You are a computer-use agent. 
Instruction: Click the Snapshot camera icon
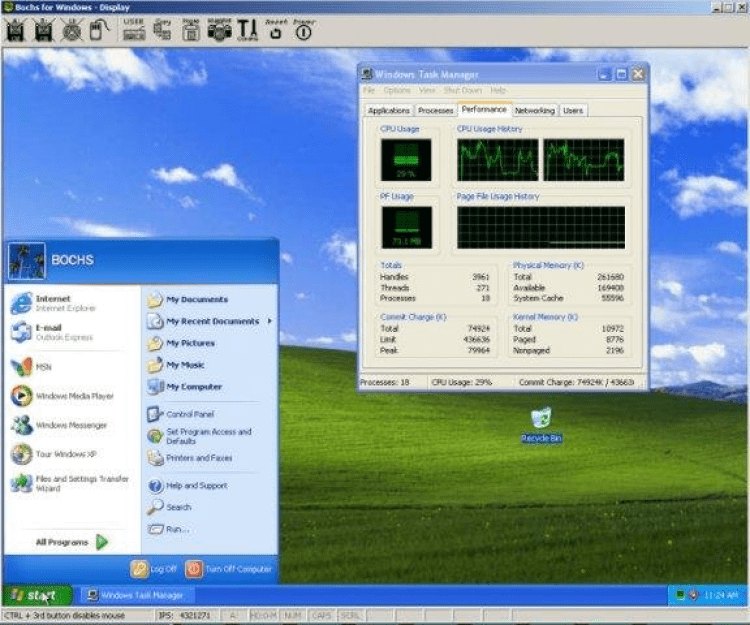point(219,31)
